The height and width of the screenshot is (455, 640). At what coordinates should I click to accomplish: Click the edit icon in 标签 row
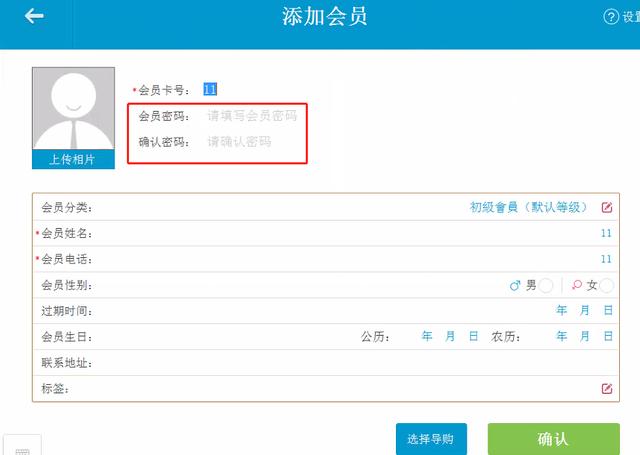pos(606,389)
